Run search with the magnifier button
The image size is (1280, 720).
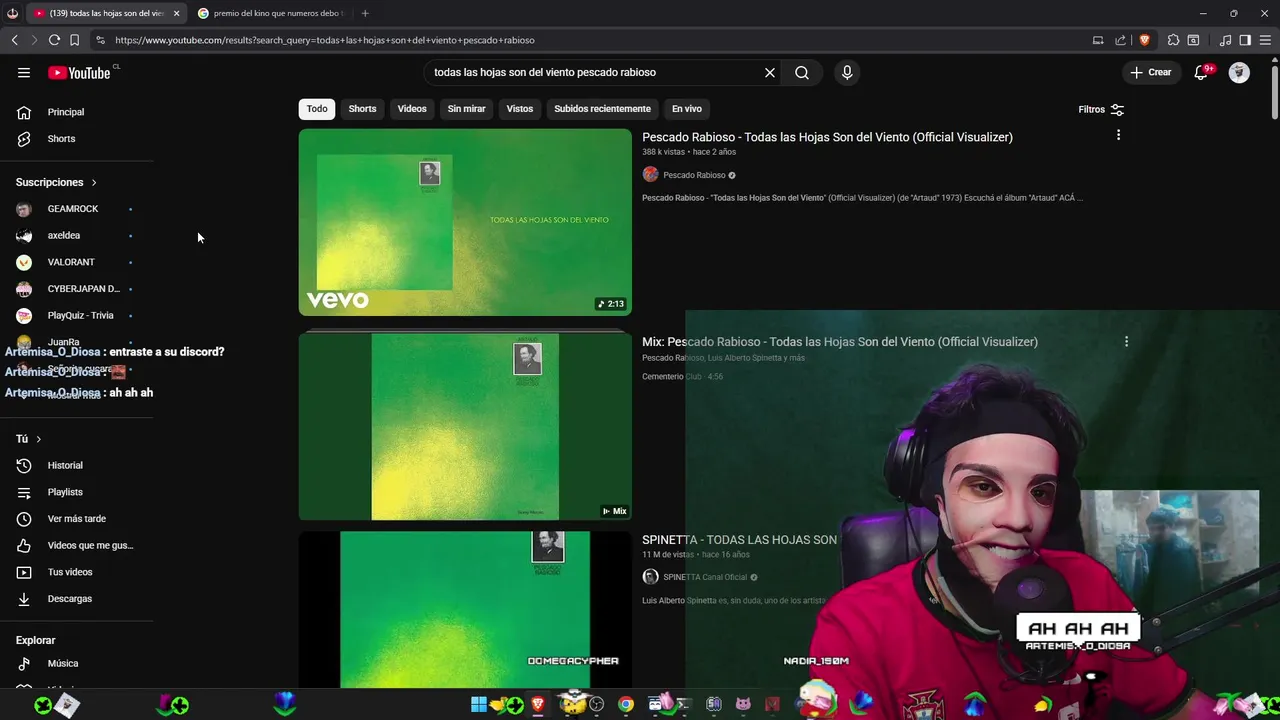pyautogui.click(x=802, y=72)
